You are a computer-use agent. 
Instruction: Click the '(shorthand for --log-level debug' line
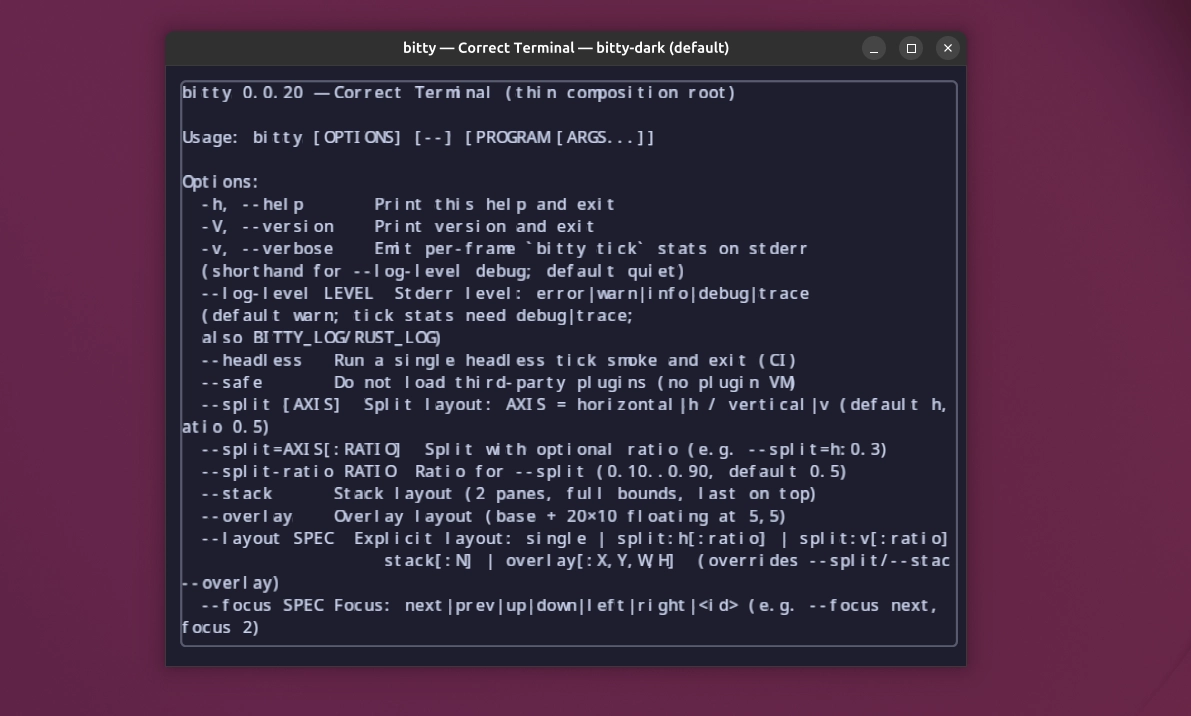[444, 271]
